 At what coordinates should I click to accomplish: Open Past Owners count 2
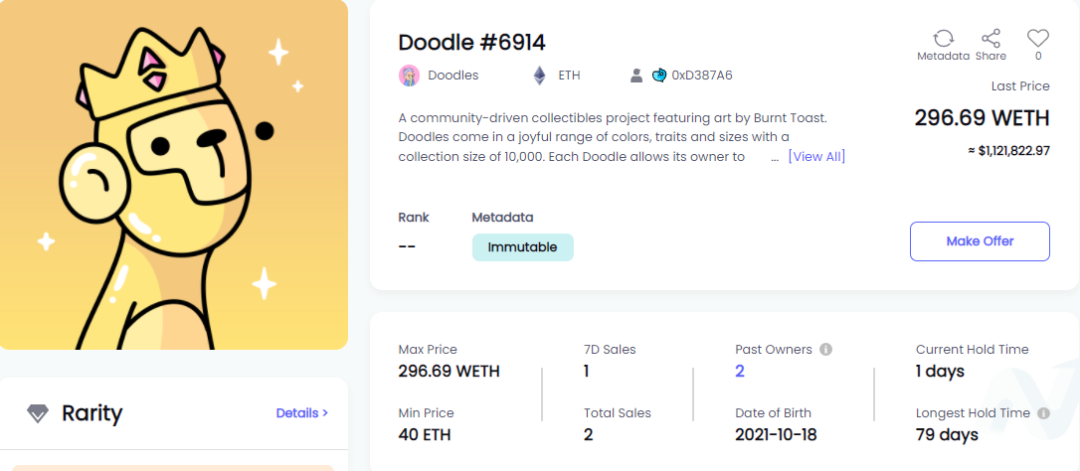point(740,371)
